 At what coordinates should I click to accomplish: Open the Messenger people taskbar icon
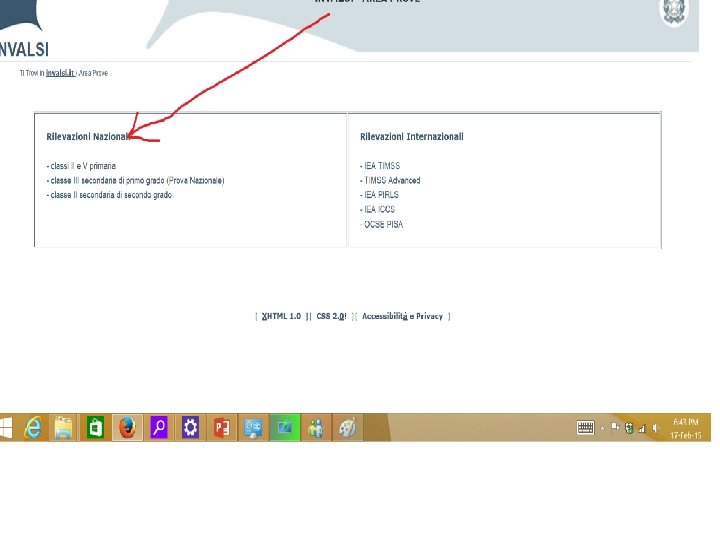pyautogui.click(x=316, y=428)
